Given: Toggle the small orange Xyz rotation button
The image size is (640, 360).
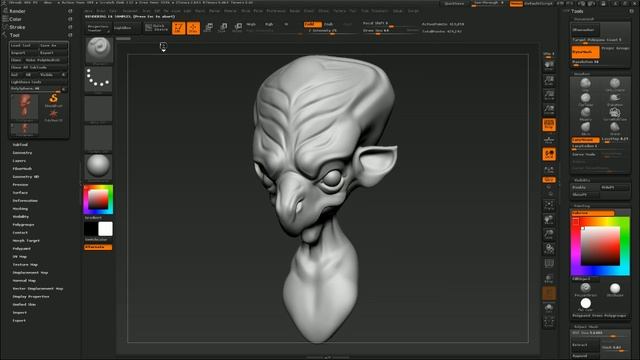Looking at the screenshot, I should 549,180.
